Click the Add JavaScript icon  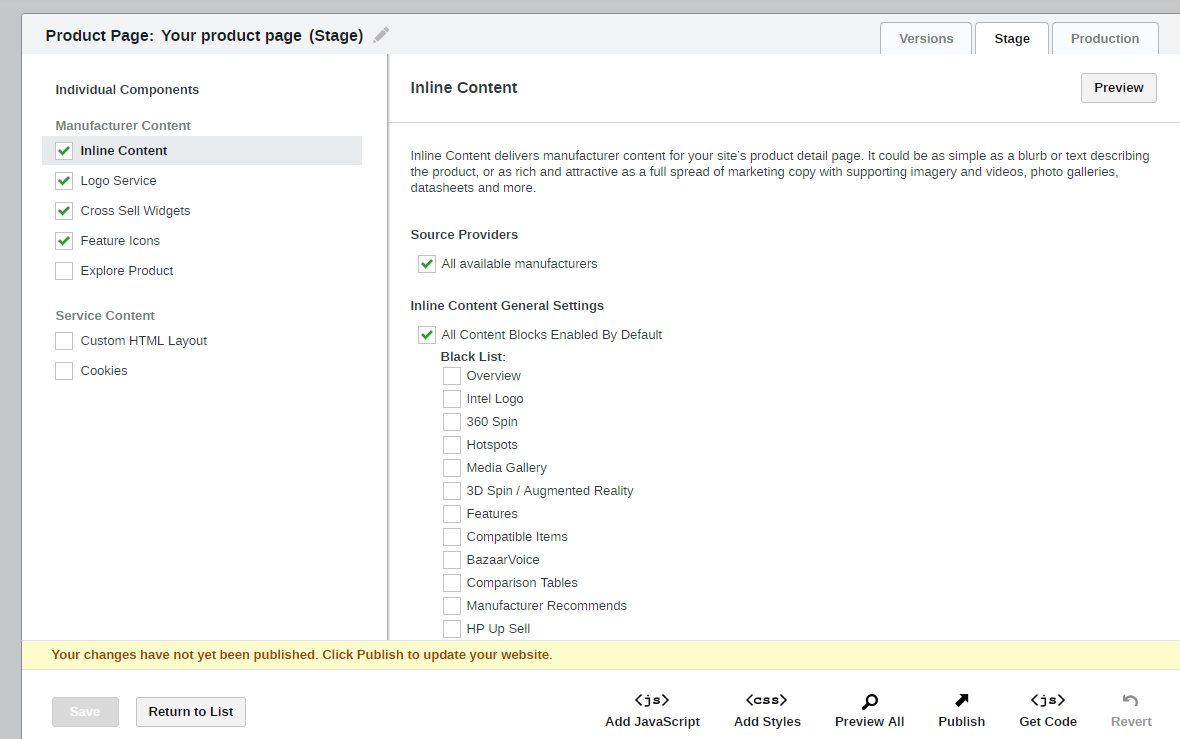click(x=652, y=701)
